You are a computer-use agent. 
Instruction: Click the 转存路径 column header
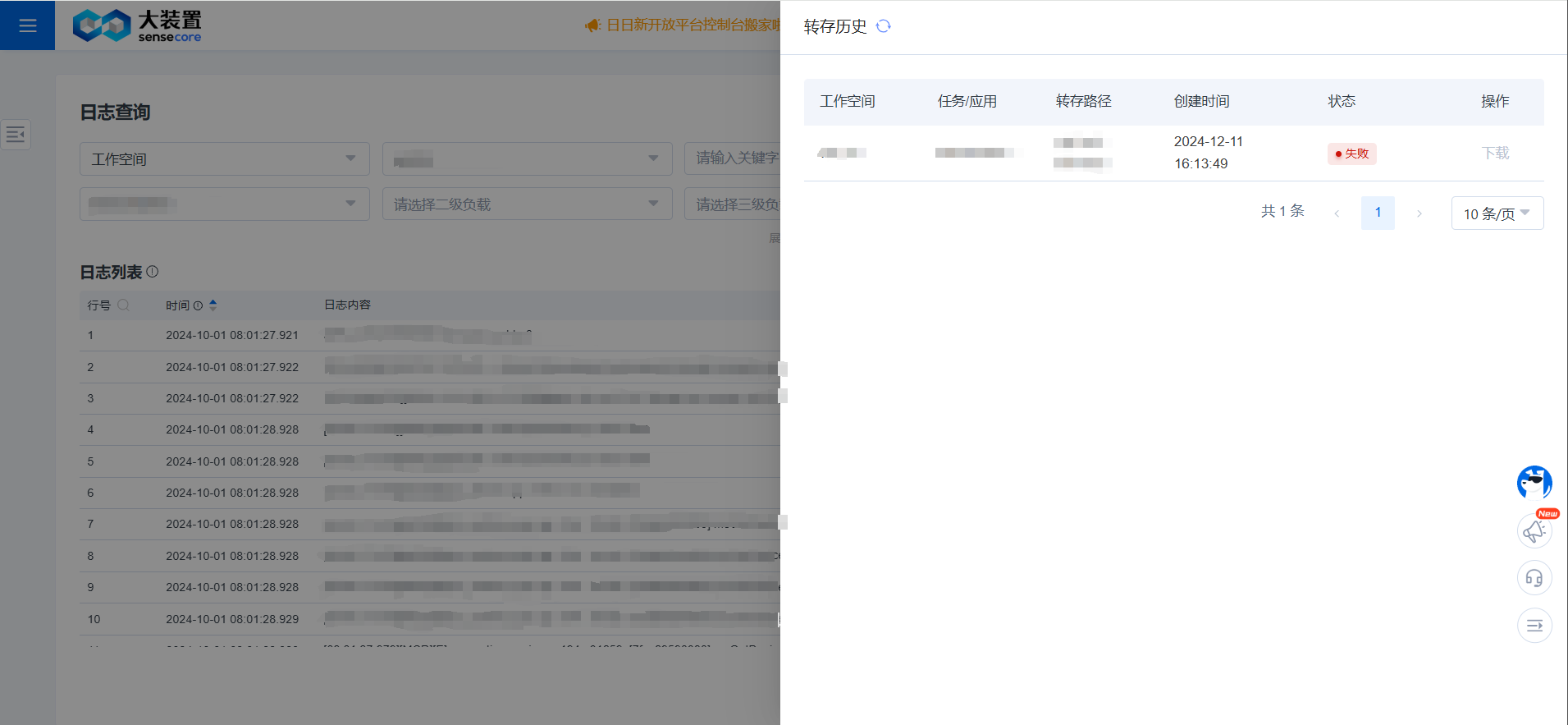1084,101
